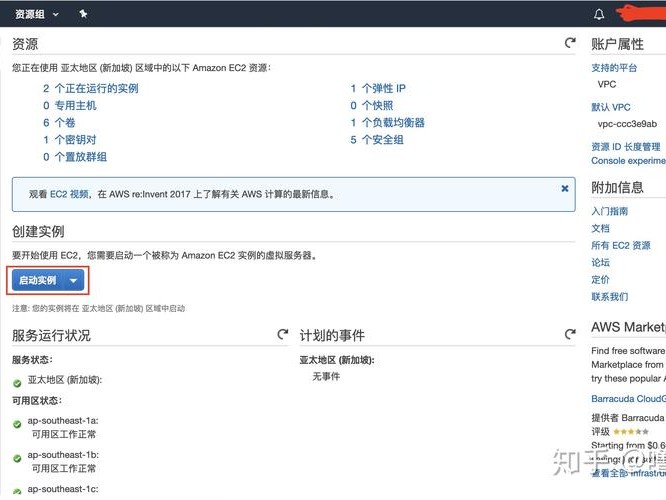The image size is (666, 500).
Task: Click ap-southeast-1c zone text
Action: (63, 489)
